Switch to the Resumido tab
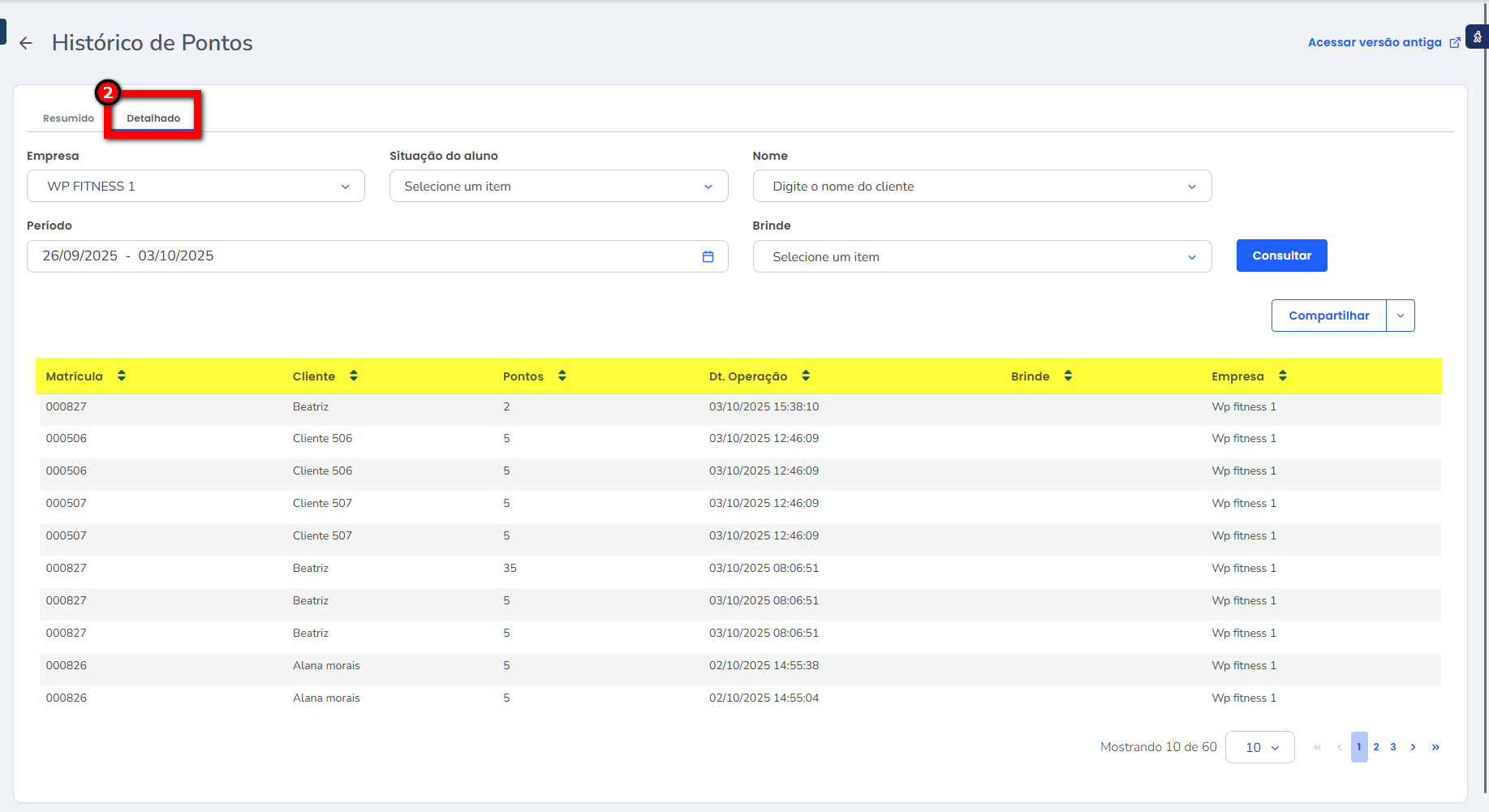The height and width of the screenshot is (812, 1489). 68,118
